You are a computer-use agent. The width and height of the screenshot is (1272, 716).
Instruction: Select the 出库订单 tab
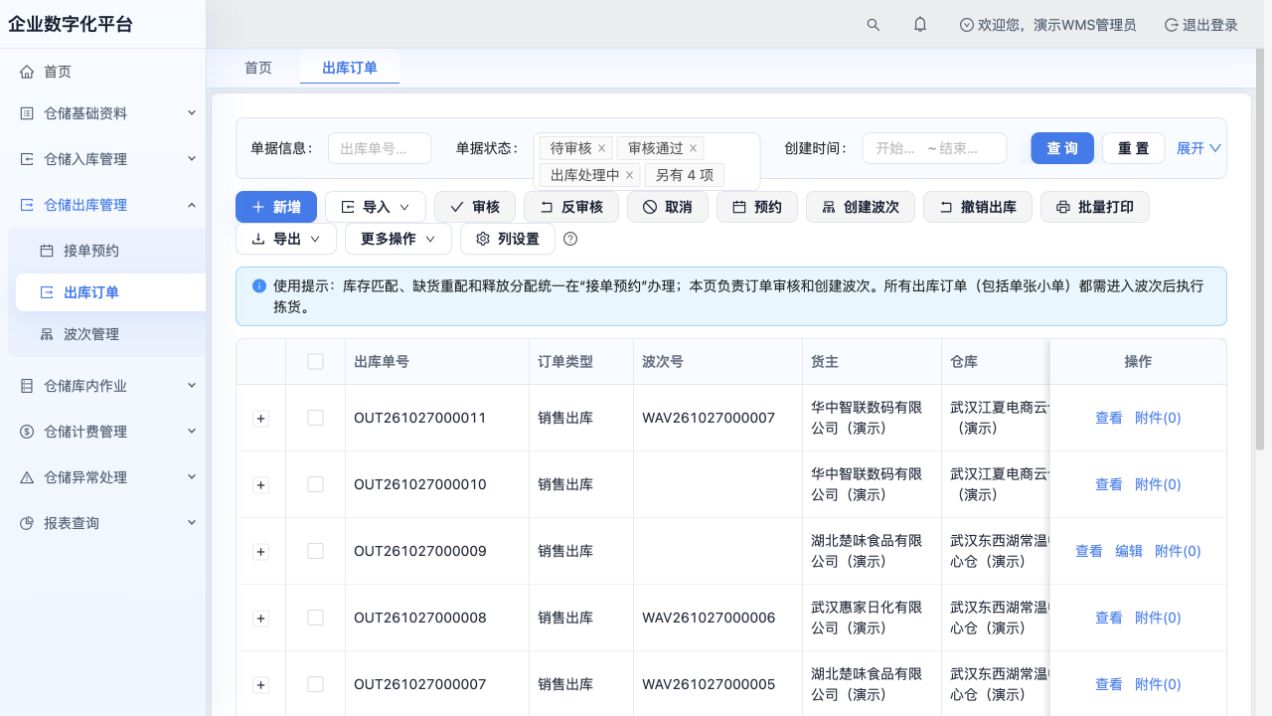350,68
